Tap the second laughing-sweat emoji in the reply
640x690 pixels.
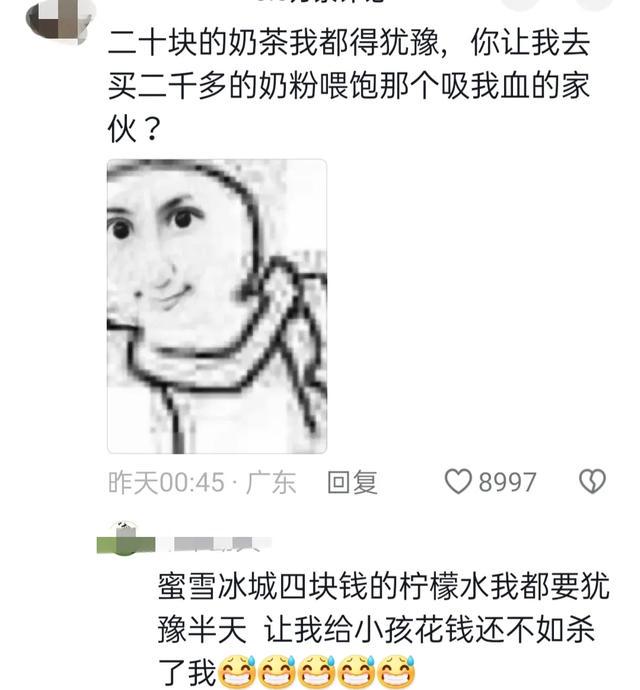coord(277,672)
